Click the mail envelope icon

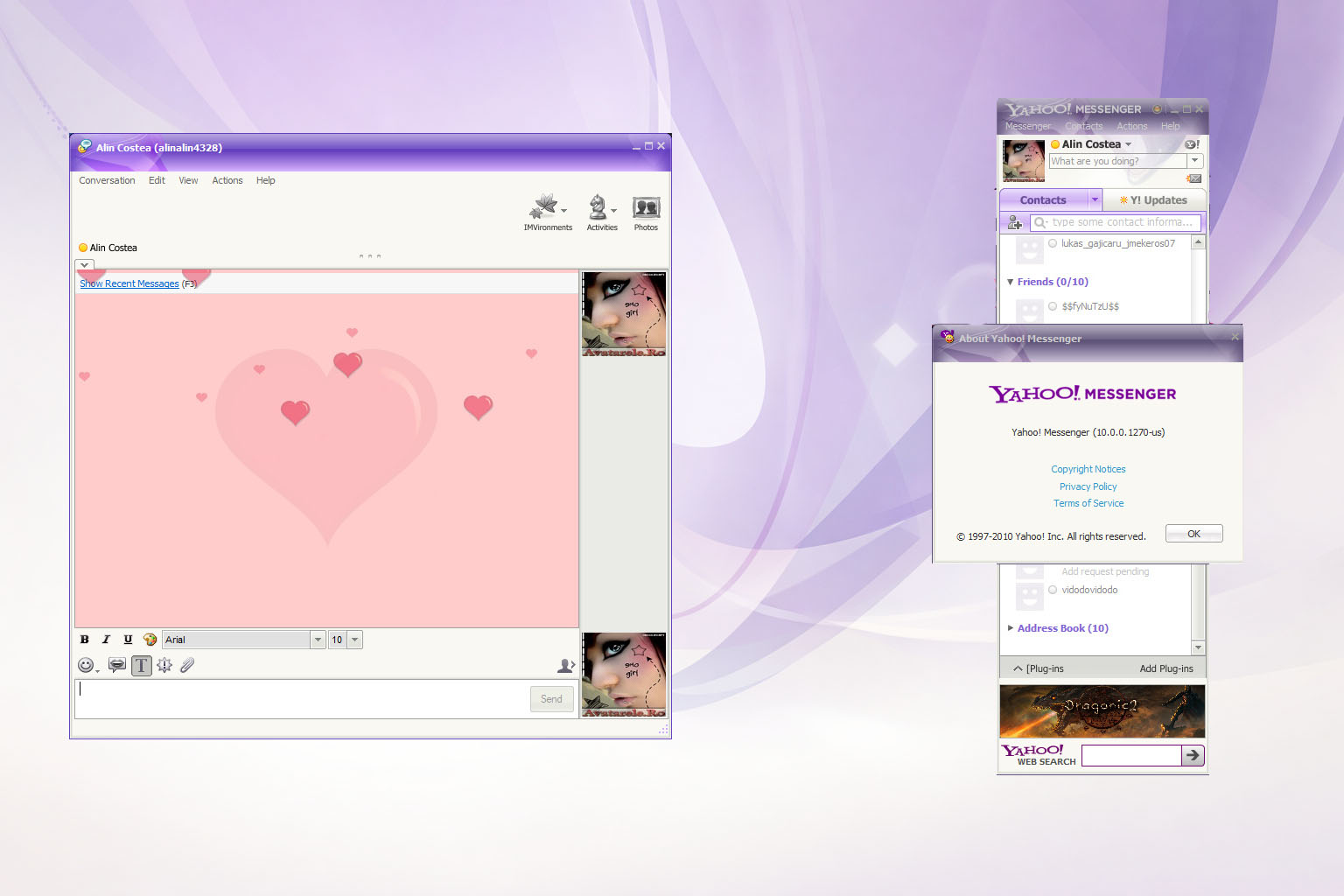(1194, 178)
